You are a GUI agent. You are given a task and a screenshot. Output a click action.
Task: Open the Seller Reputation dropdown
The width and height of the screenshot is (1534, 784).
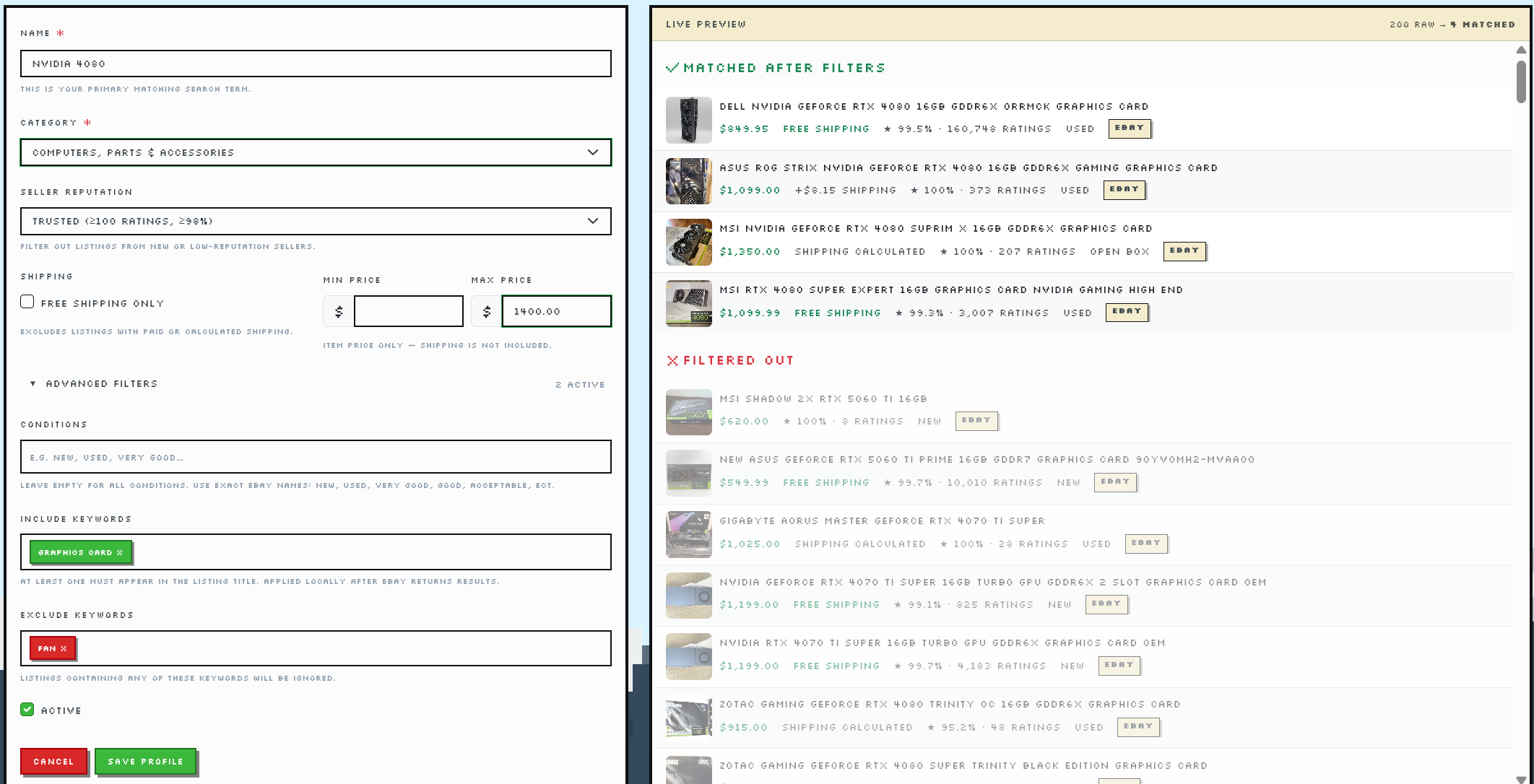tap(316, 221)
